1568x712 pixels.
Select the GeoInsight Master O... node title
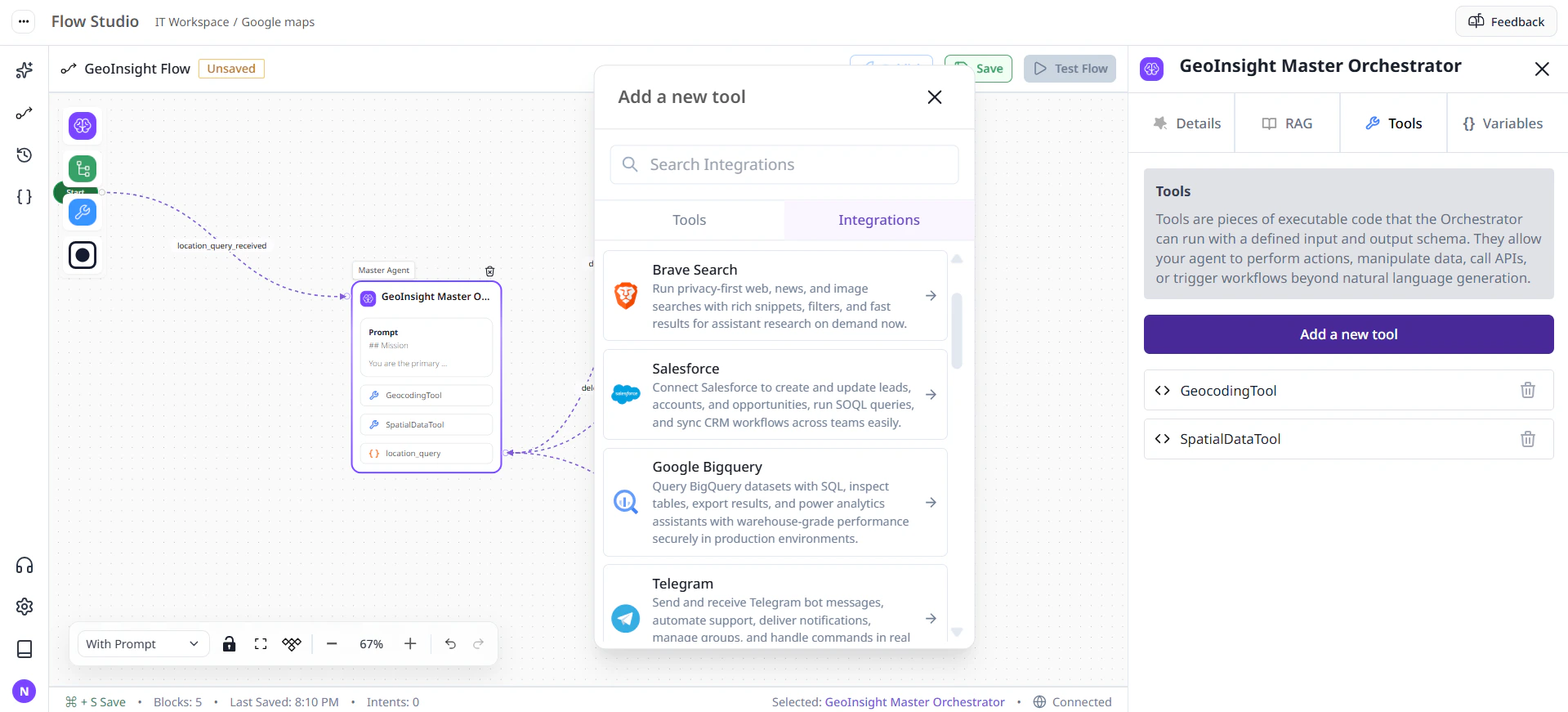[x=436, y=298]
